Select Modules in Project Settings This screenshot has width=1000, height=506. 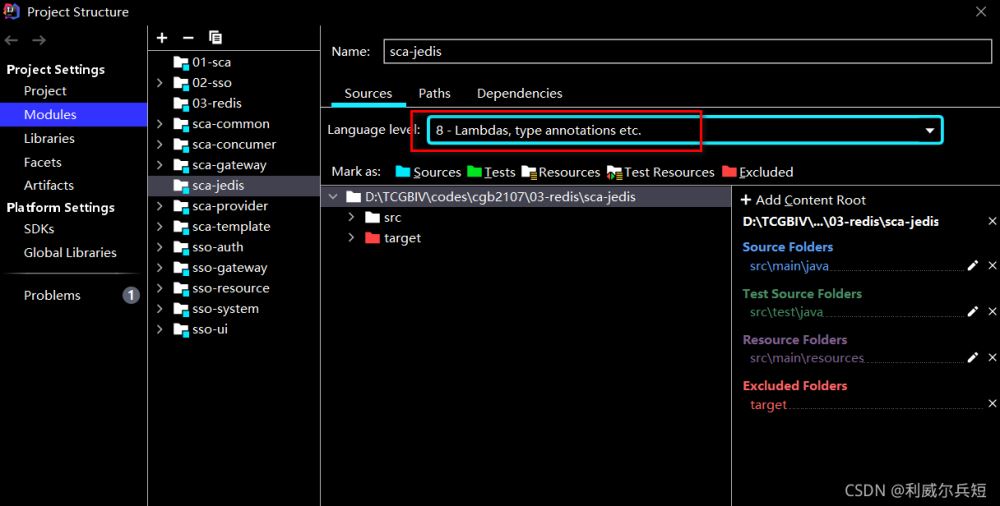pyautogui.click(x=73, y=115)
